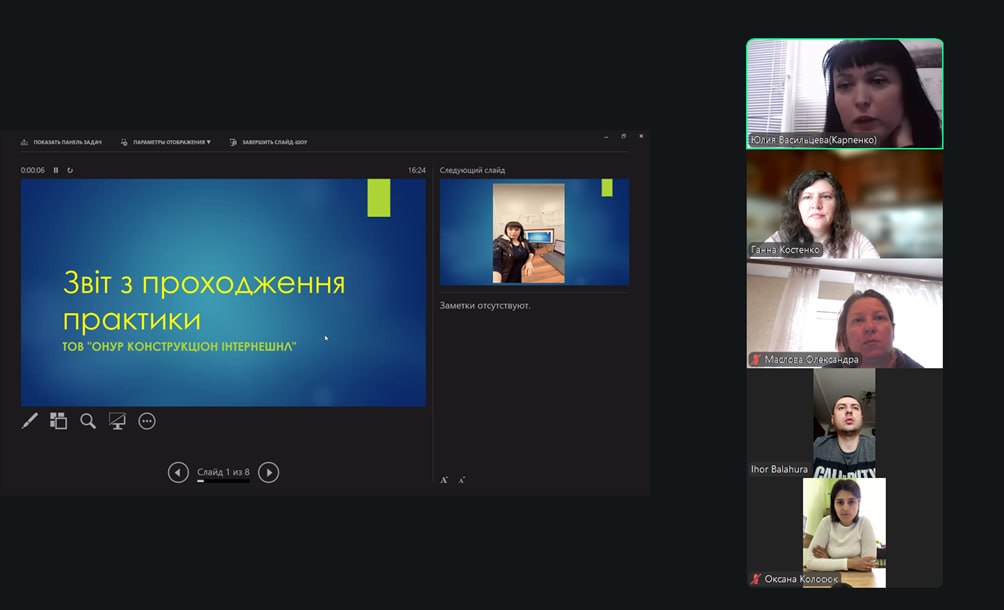Decrease notes text size
Image resolution: width=1004 pixels, height=610 pixels.
tap(461, 480)
